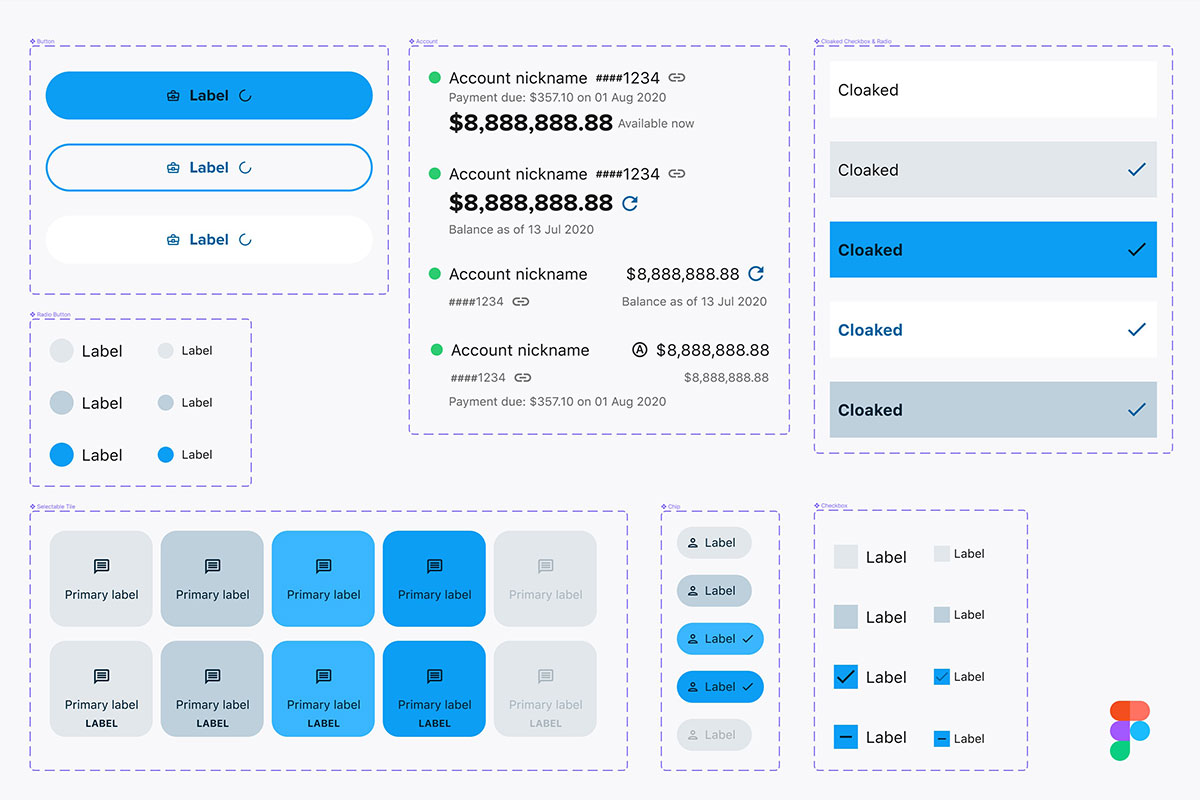Click refresh icon beside the bold balance
Image resolution: width=1200 pixels, height=800 pixels.
click(x=630, y=203)
